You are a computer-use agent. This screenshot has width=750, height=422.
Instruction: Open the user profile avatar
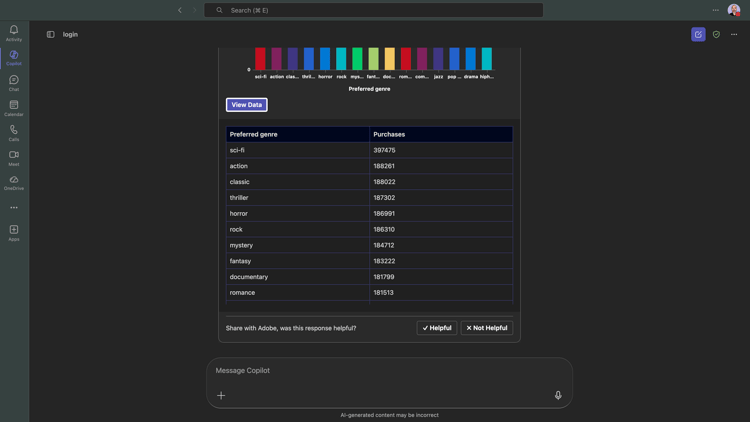pyautogui.click(x=733, y=10)
